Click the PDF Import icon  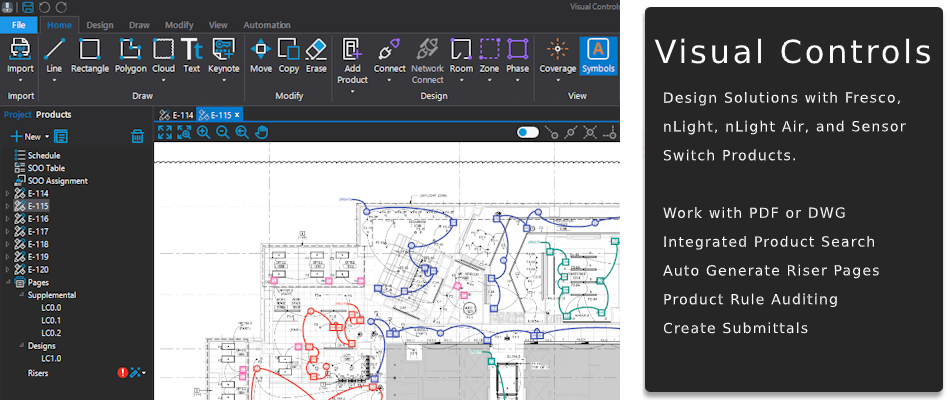20,48
